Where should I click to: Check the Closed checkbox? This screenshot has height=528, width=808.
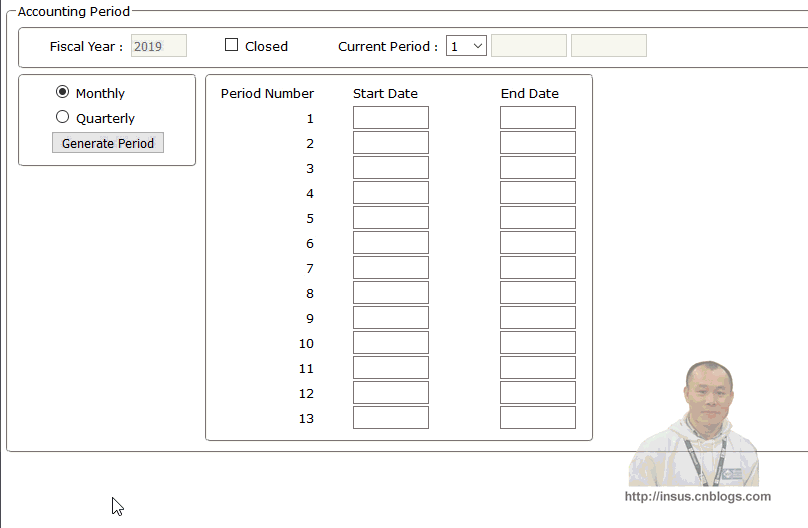click(232, 45)
